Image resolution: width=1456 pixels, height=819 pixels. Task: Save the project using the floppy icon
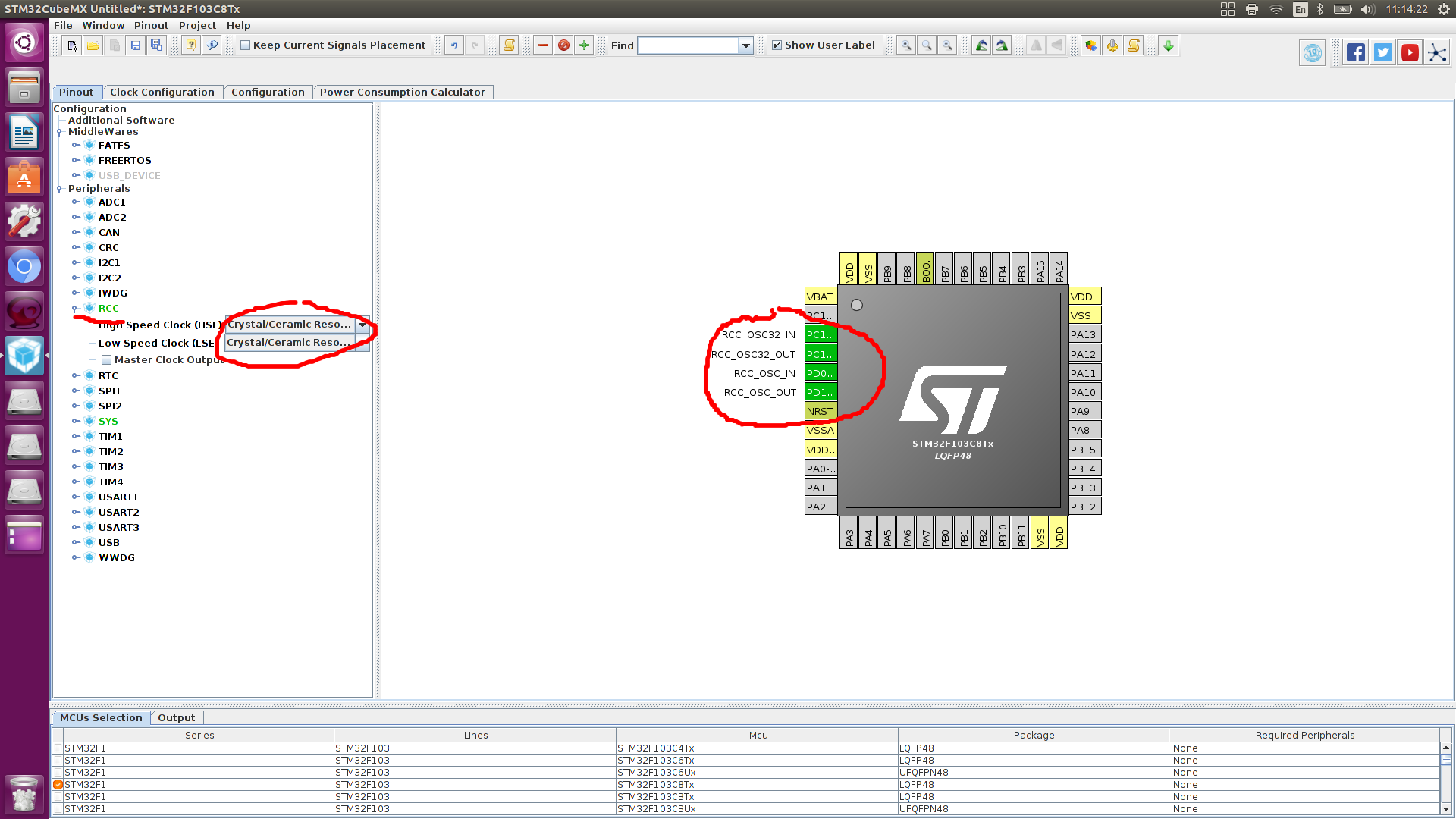click(136, 45)
